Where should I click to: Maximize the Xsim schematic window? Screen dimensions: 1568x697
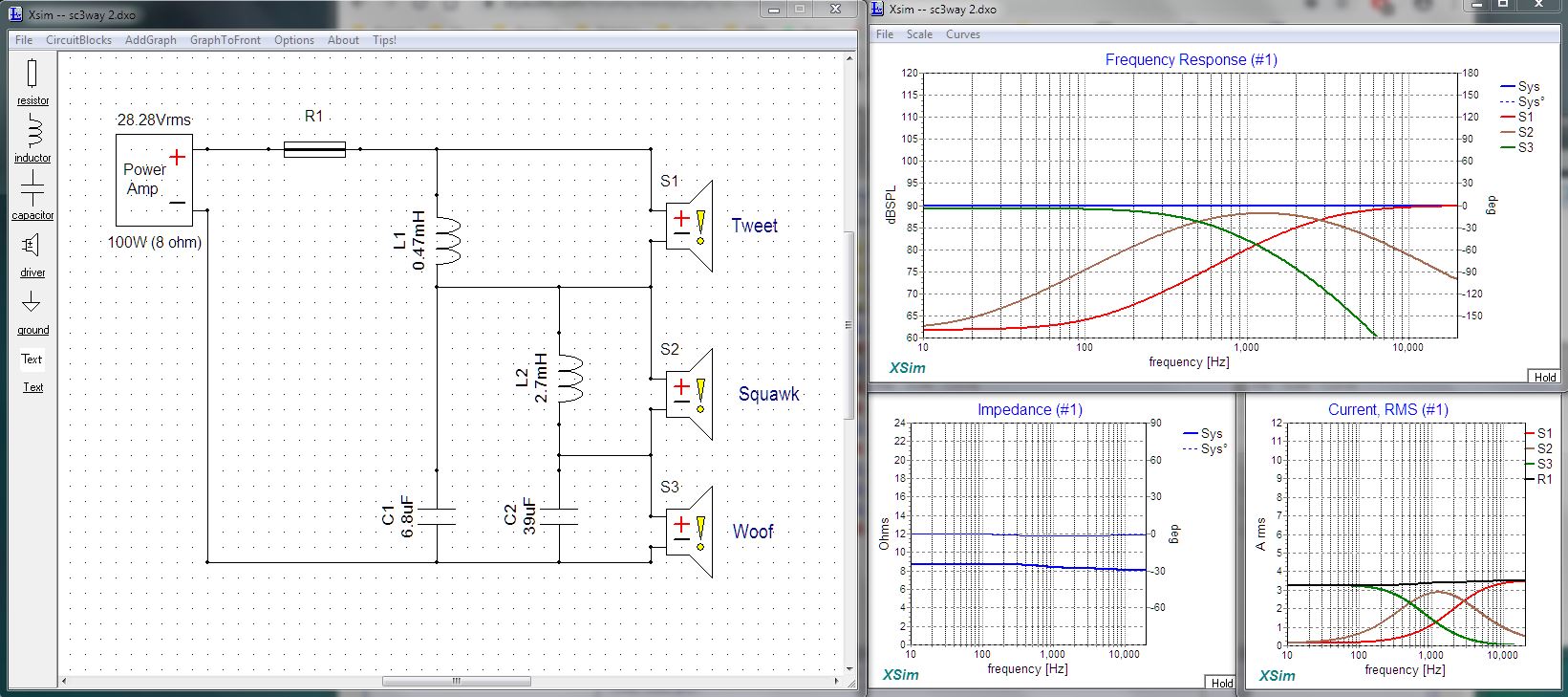coord(800,9)
